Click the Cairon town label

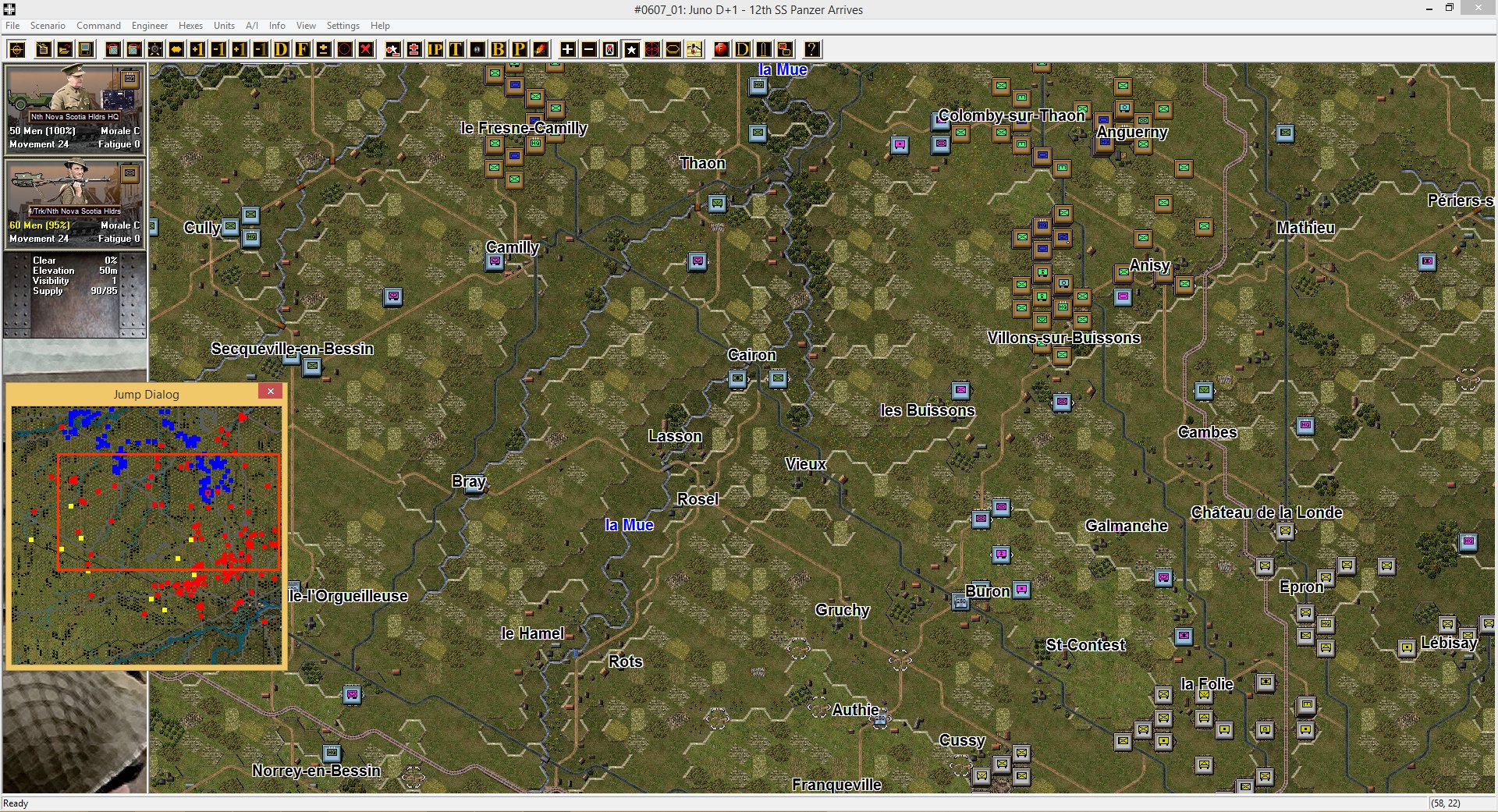pos(751,355)
